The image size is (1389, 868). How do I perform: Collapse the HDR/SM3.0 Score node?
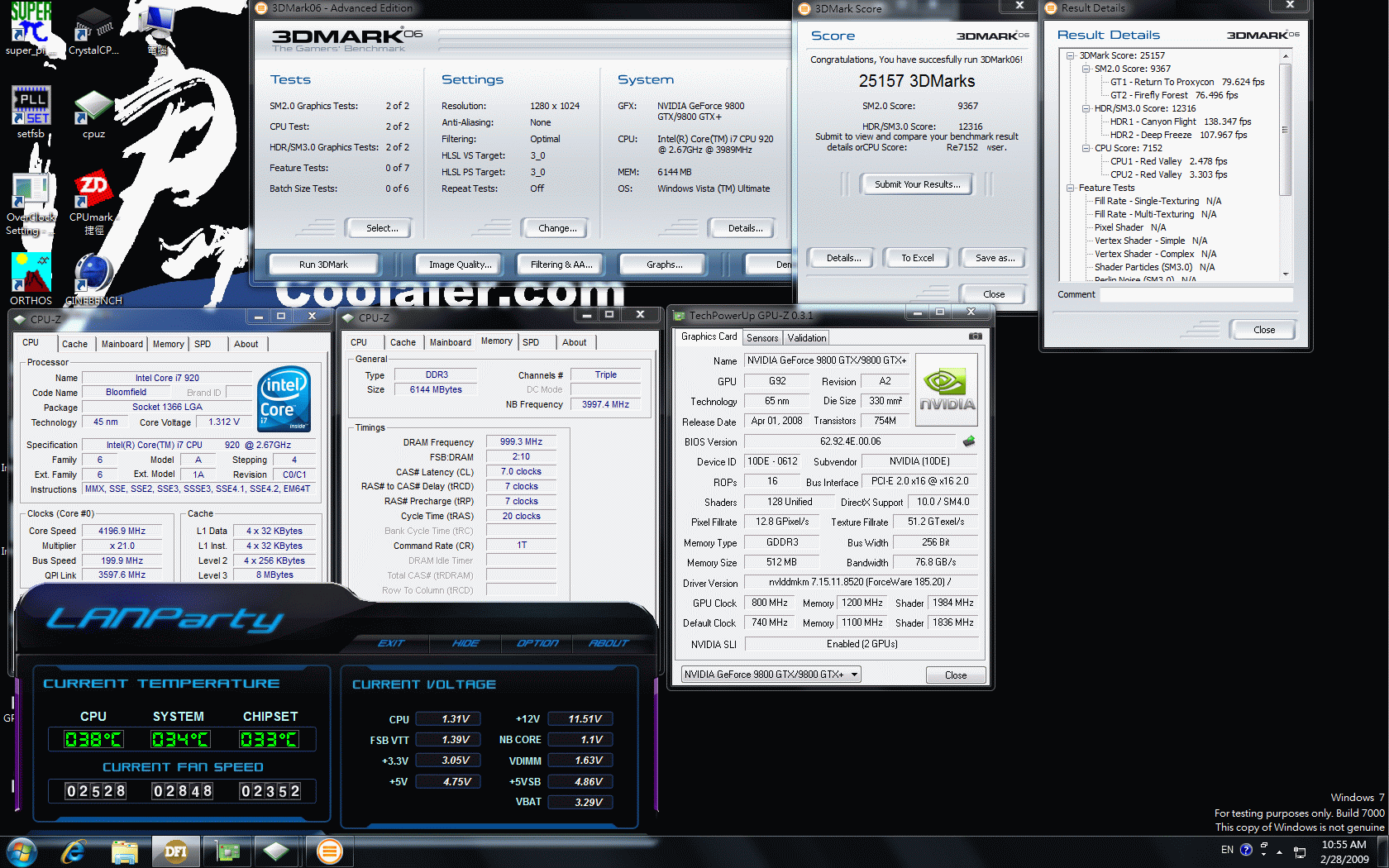point(1086,108)
